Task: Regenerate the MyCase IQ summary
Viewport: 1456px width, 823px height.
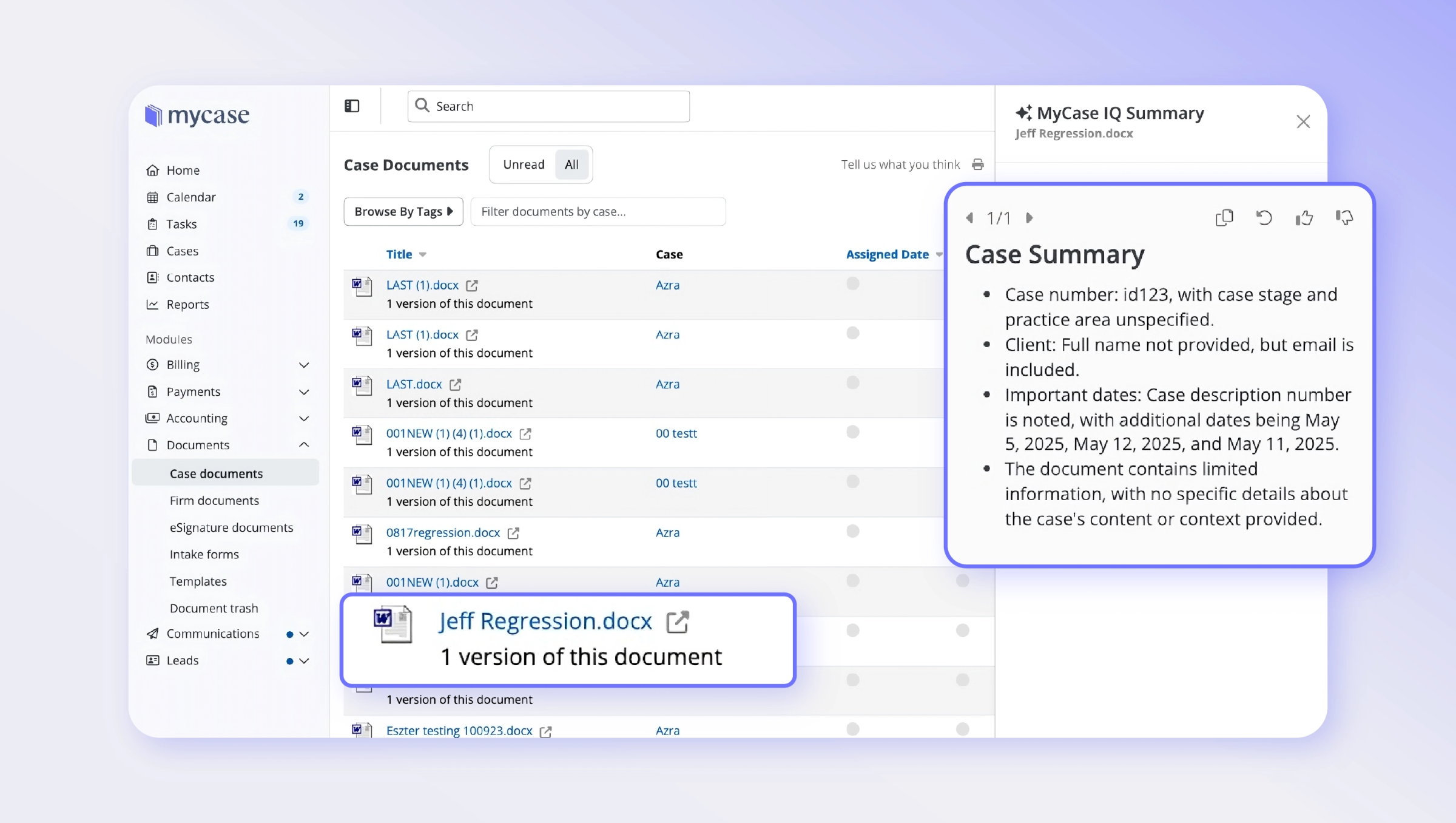Action: pos(1264,217)
